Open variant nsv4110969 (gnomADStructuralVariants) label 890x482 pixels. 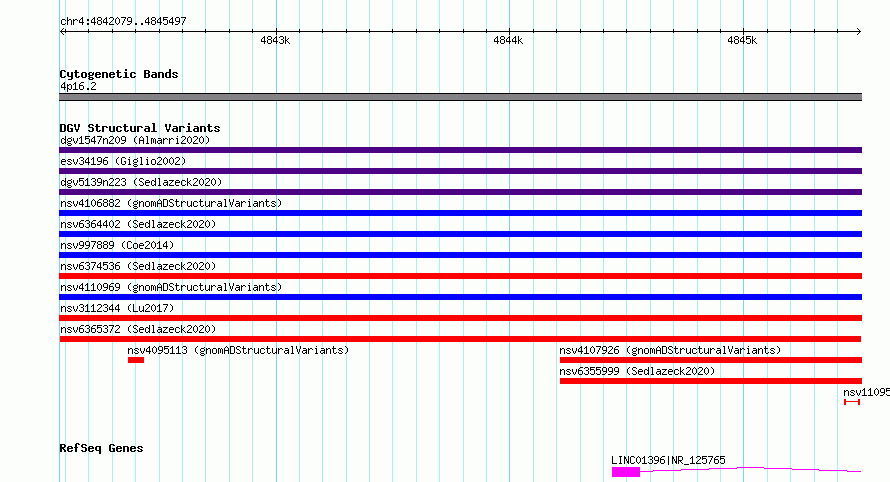click(171, 287)
